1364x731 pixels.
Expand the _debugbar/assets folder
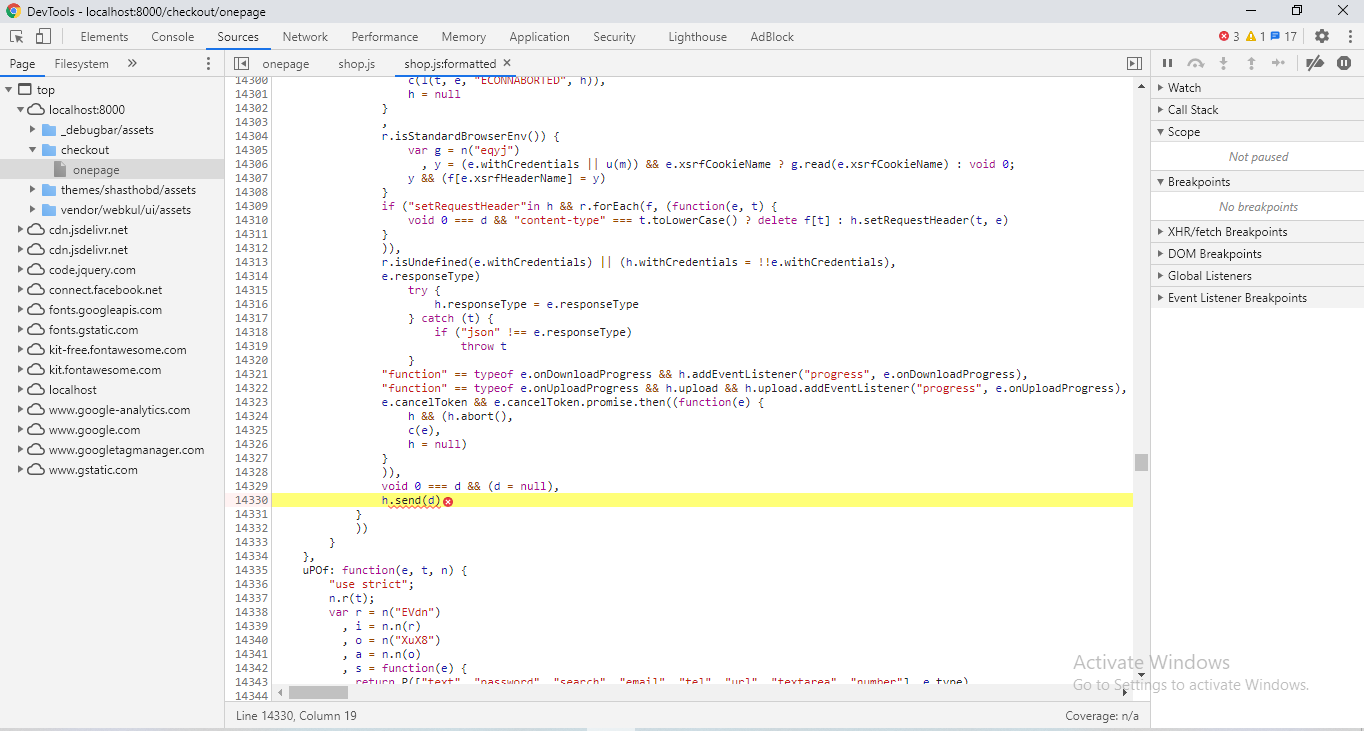tap(33, 130)
